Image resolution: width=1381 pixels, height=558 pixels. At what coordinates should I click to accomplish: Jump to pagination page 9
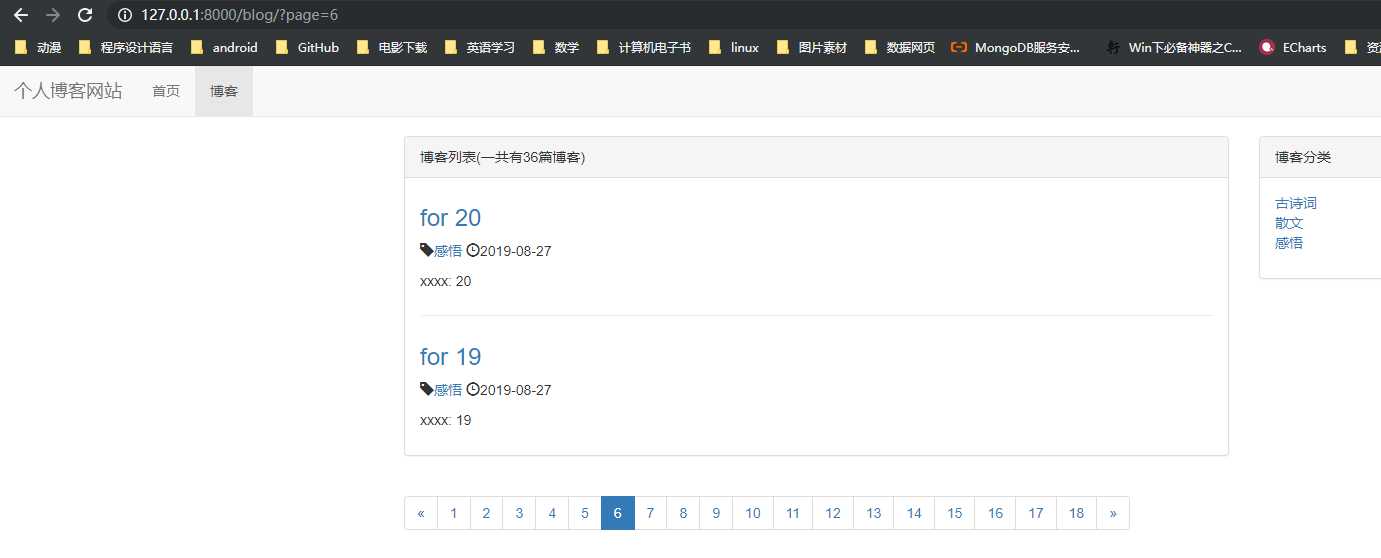point(716,513)
